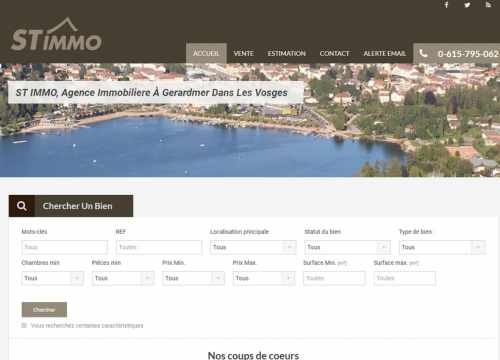The image size is (500, 360).
Task: Open the Localisation principale dropdown
Action: pos(253,247)
